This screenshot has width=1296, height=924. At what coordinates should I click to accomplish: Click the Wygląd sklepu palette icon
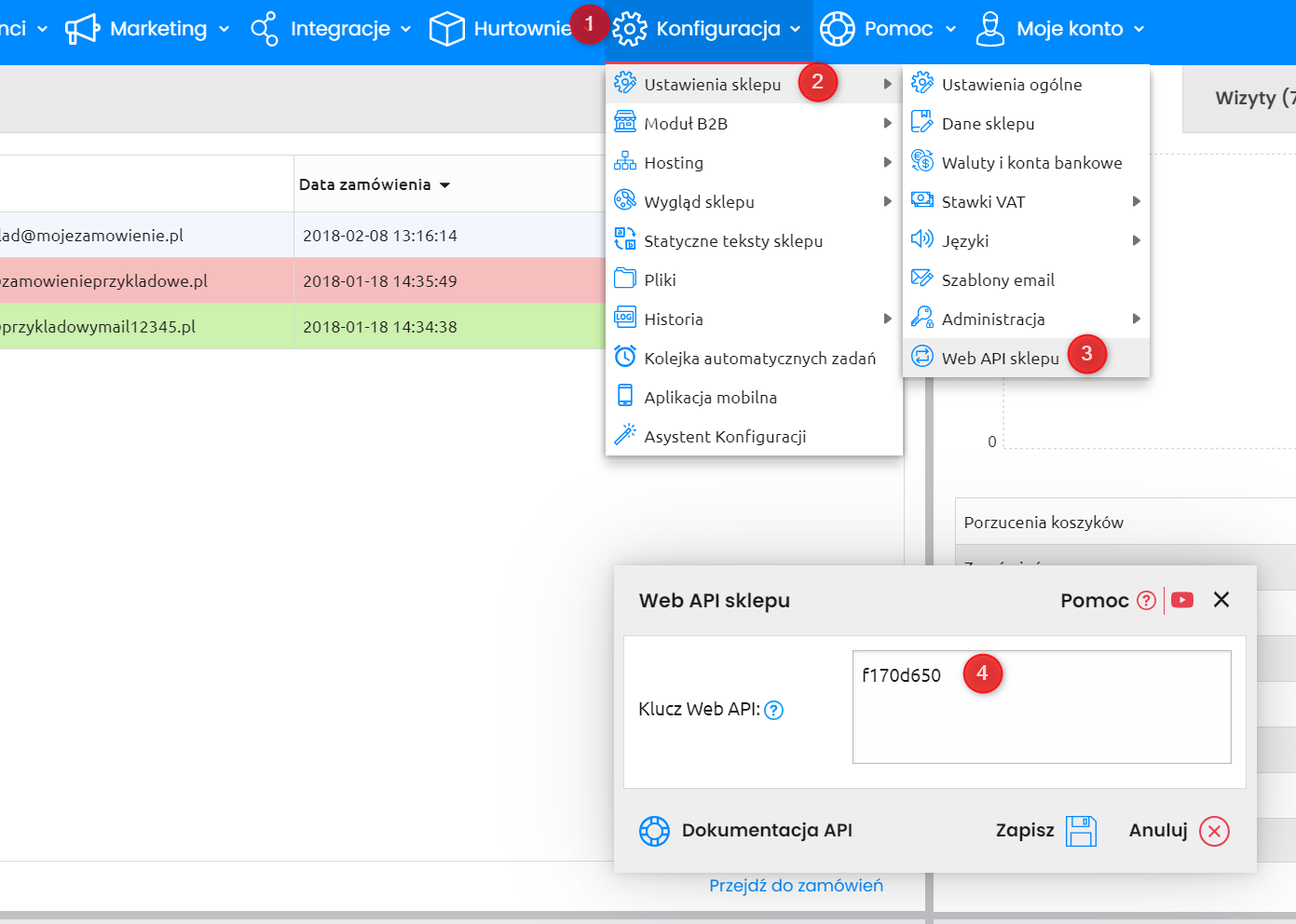(x=625, y=200)
